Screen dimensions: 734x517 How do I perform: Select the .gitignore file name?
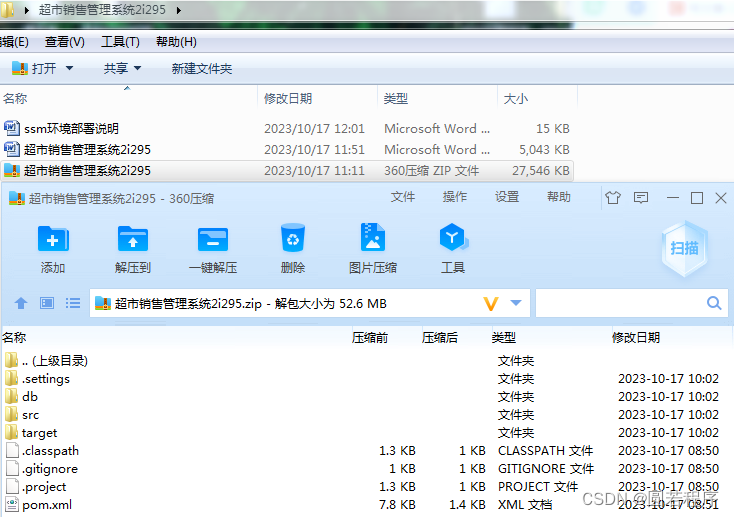[50, 469]
